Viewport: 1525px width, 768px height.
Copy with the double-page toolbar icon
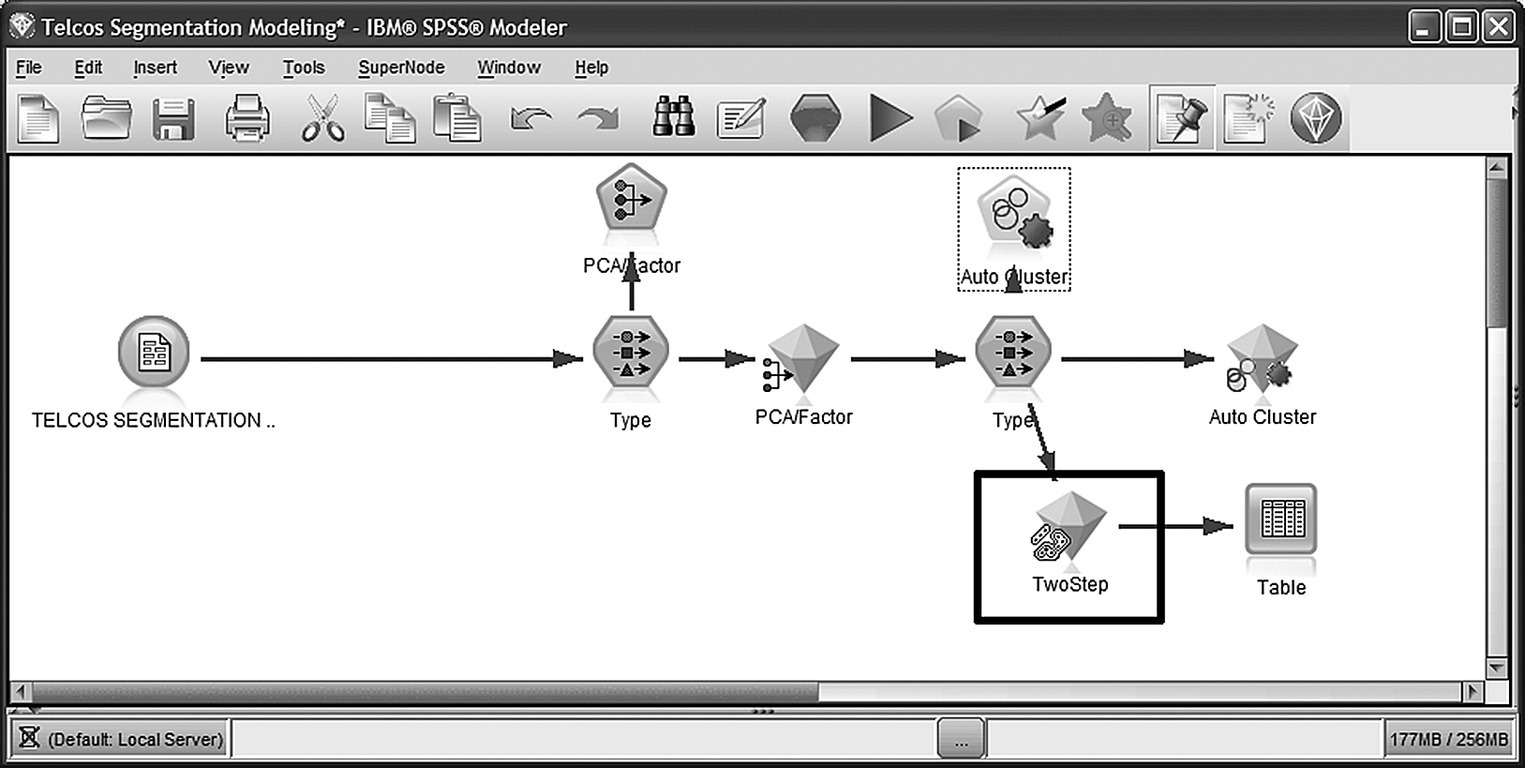click(389, 119)
